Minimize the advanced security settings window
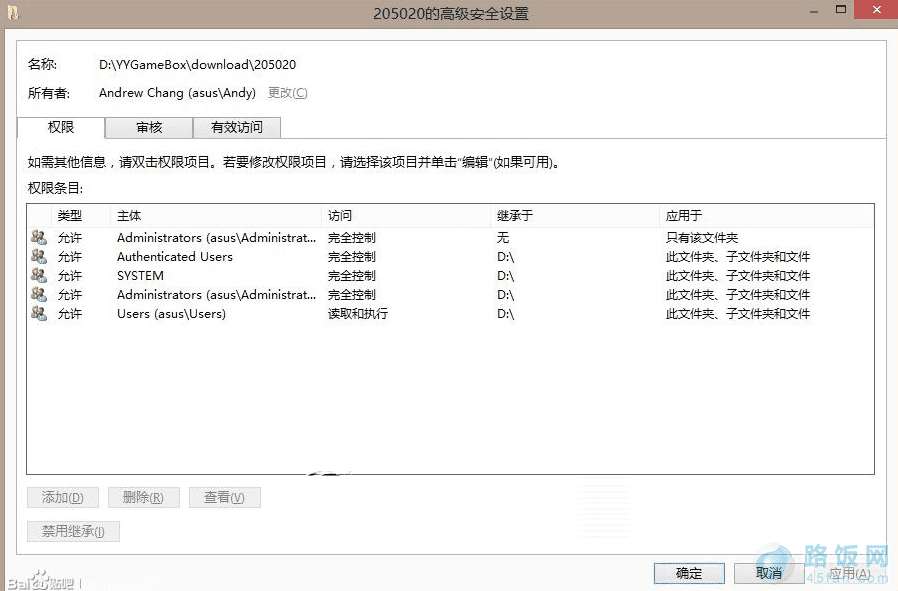Screen dimensions: 898x591 pyautogui.click(x=814, y=10)
